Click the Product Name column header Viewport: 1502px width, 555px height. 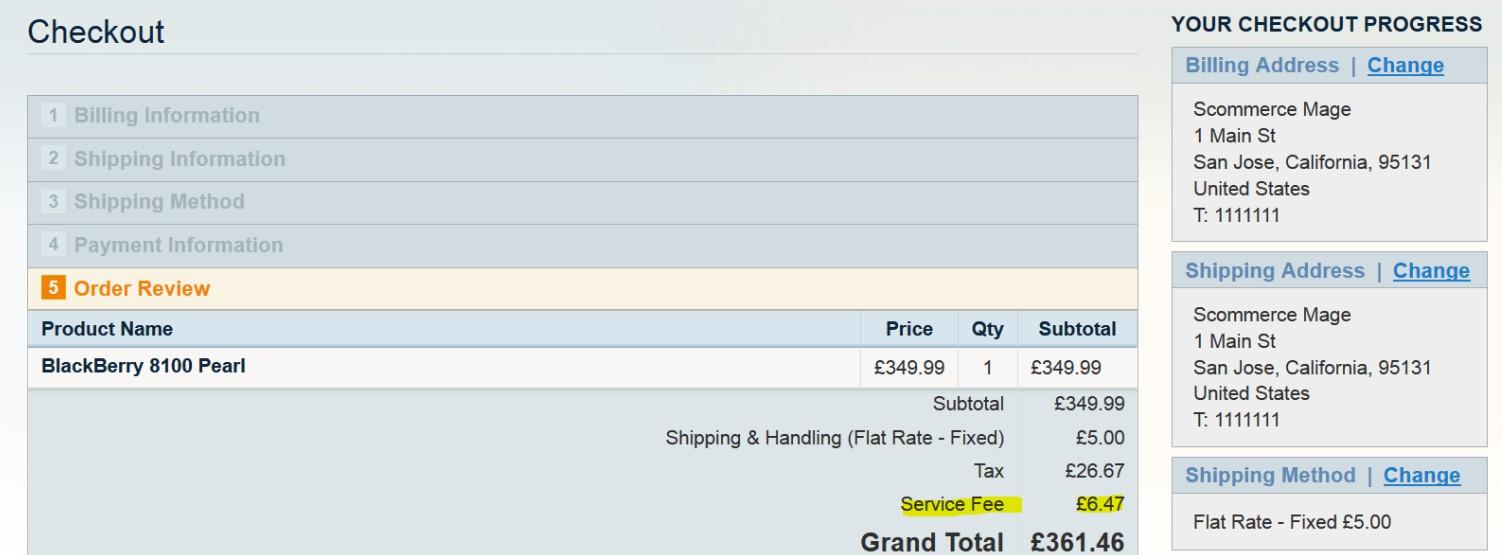click(x=107, y=329)
